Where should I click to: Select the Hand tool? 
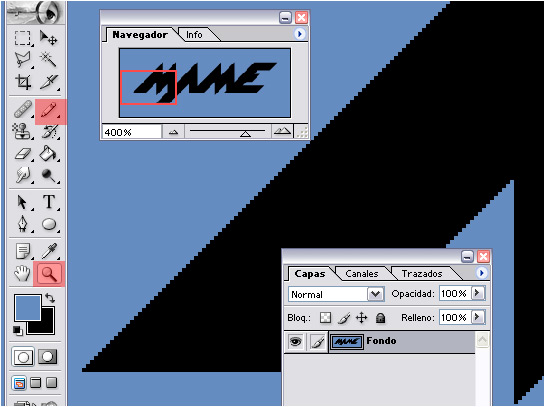pos(23,274)
